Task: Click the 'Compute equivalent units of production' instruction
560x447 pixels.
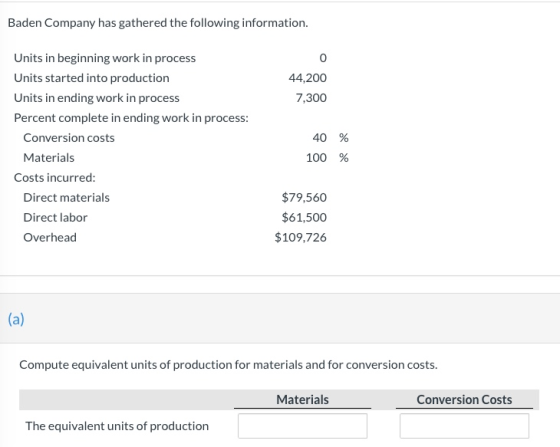Action: point(228,365)
